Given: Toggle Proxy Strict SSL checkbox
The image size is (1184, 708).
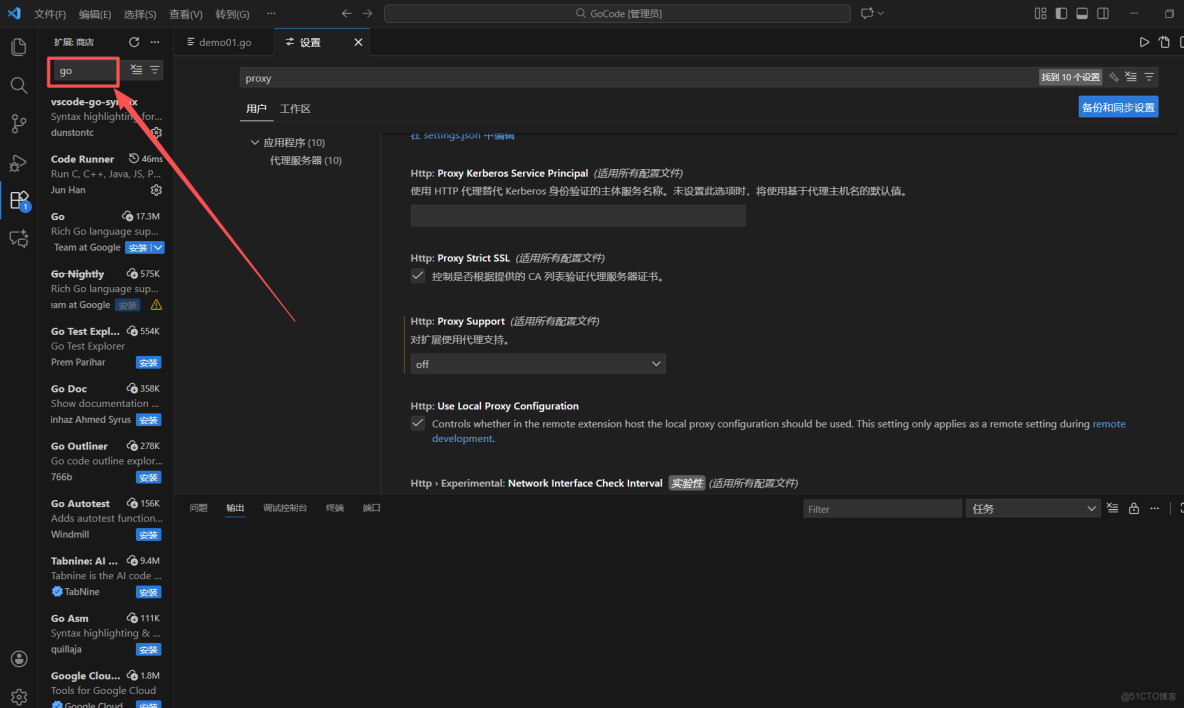Looking at the screenshot, I should coord(417,276).
